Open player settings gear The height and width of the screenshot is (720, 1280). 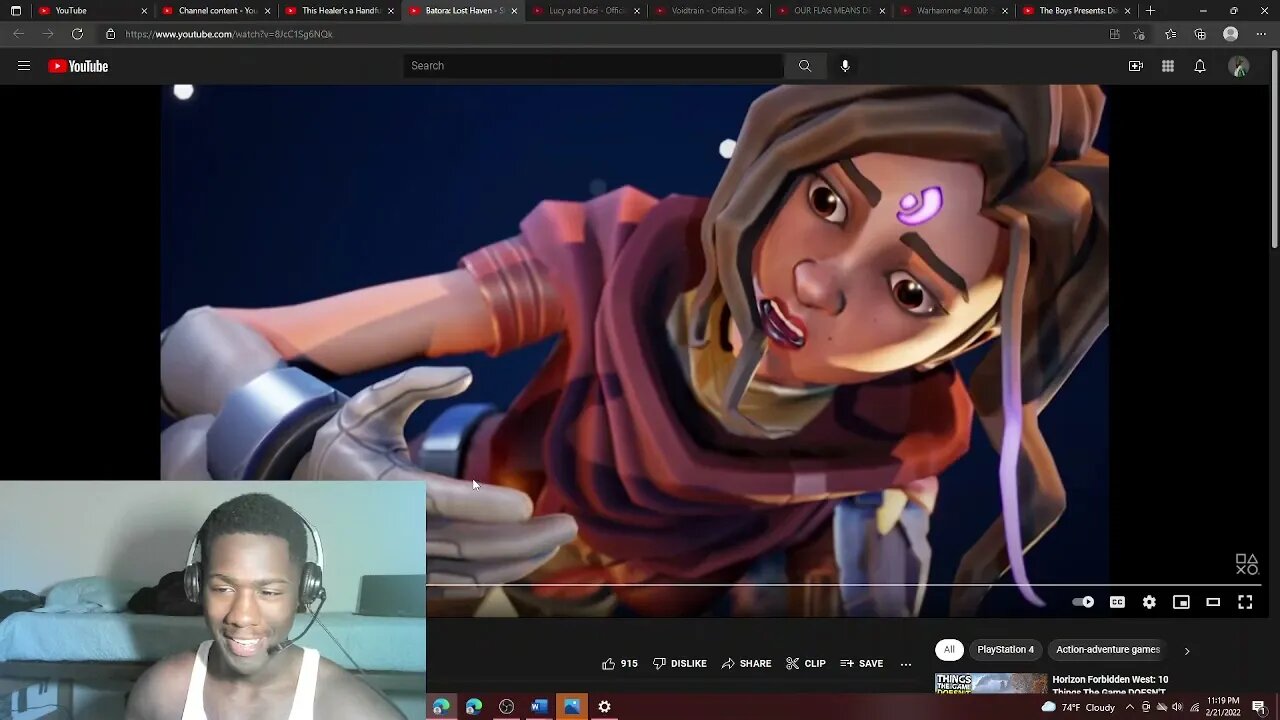click(x=1149, y=602)
